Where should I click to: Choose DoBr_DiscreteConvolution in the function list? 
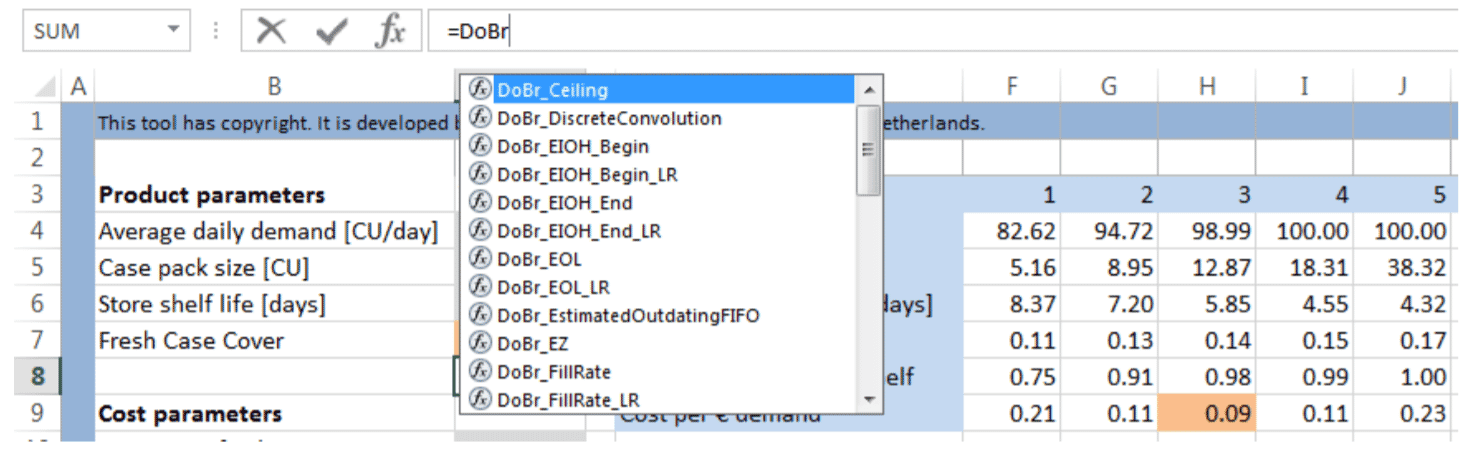[x=660, y=118]
